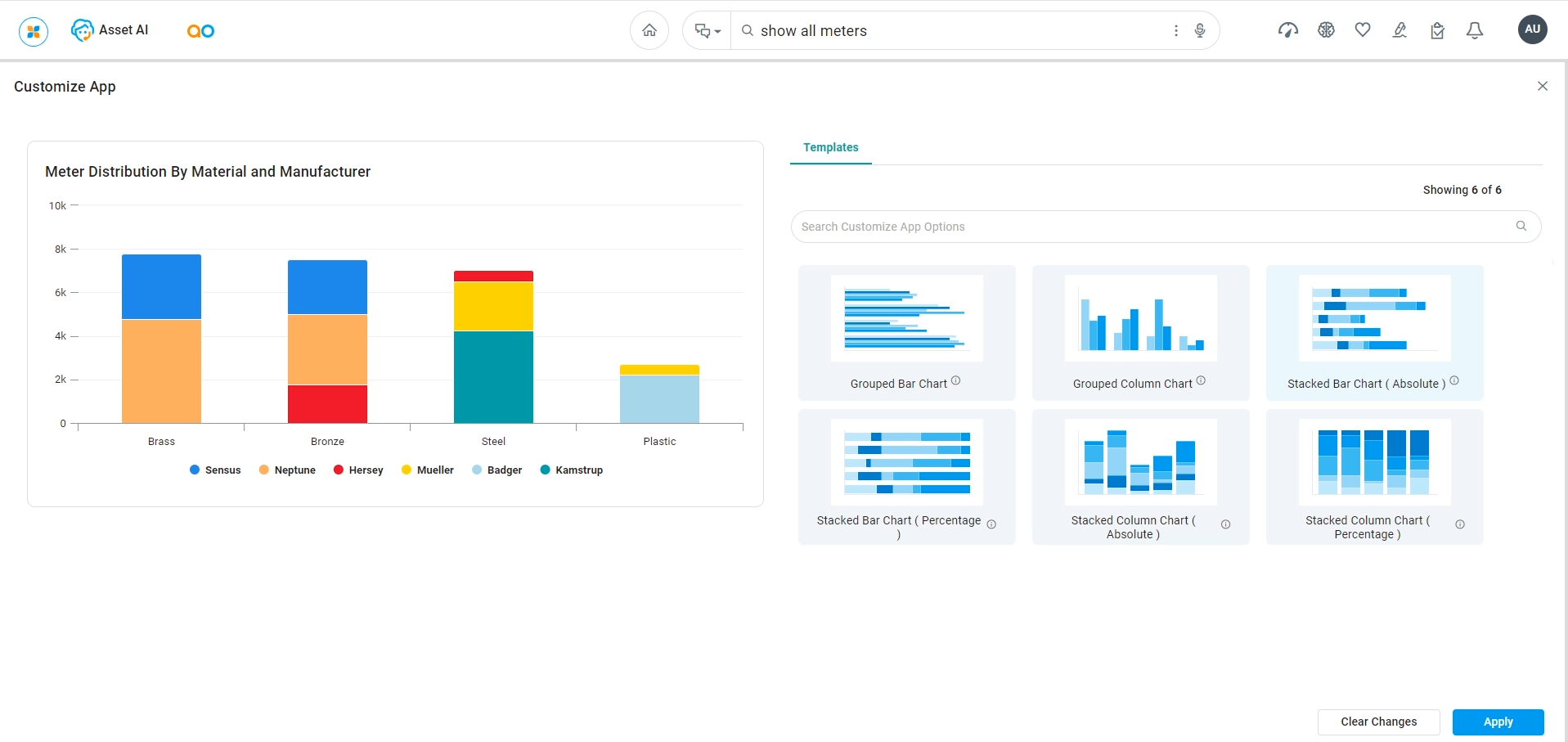
Task: Focus the Search Customize App Options field
Action: (1153, 227)
